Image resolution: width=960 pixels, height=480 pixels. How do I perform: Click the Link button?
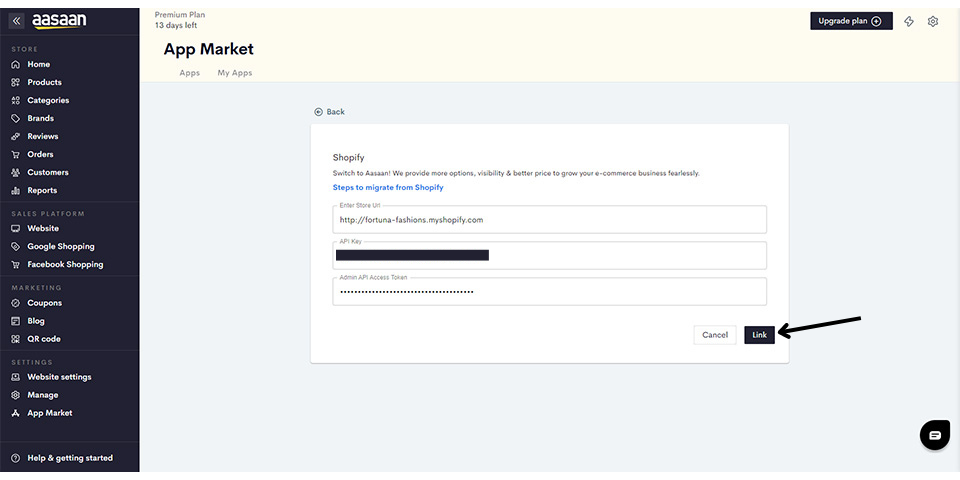coord(760,335)
